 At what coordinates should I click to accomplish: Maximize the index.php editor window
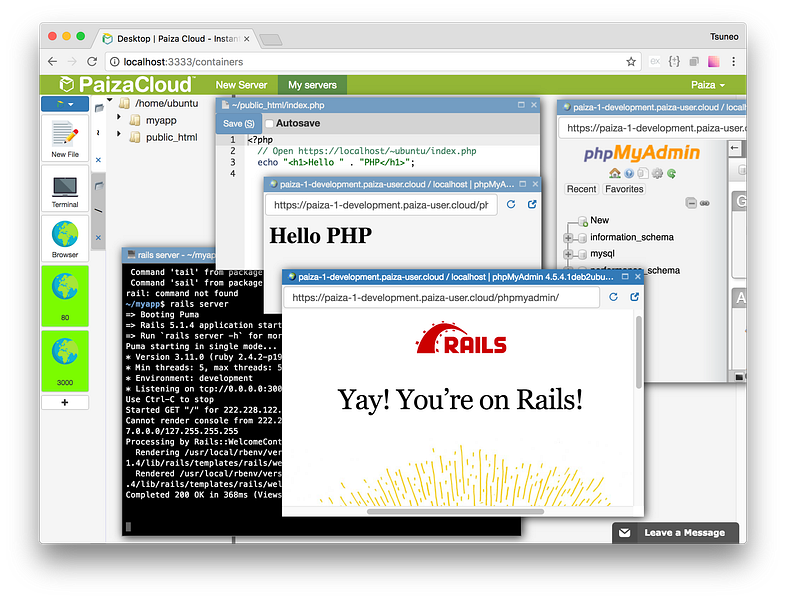pyautogui.click(x=521, y=105)
